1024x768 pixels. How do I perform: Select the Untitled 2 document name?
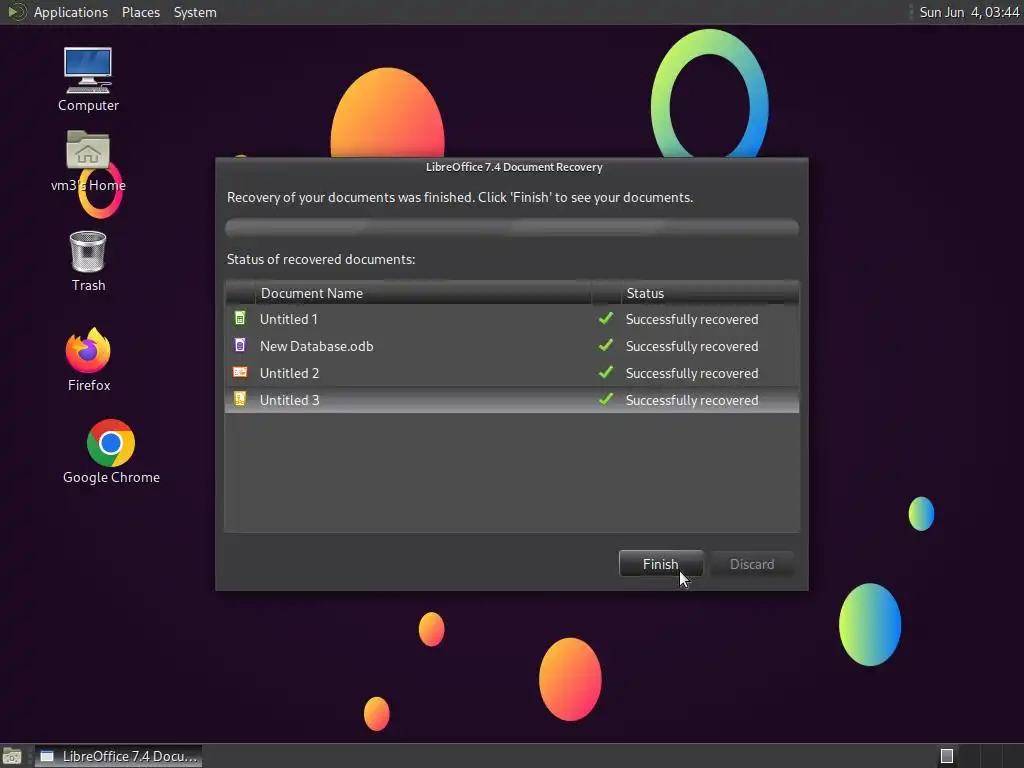[289, 374]
